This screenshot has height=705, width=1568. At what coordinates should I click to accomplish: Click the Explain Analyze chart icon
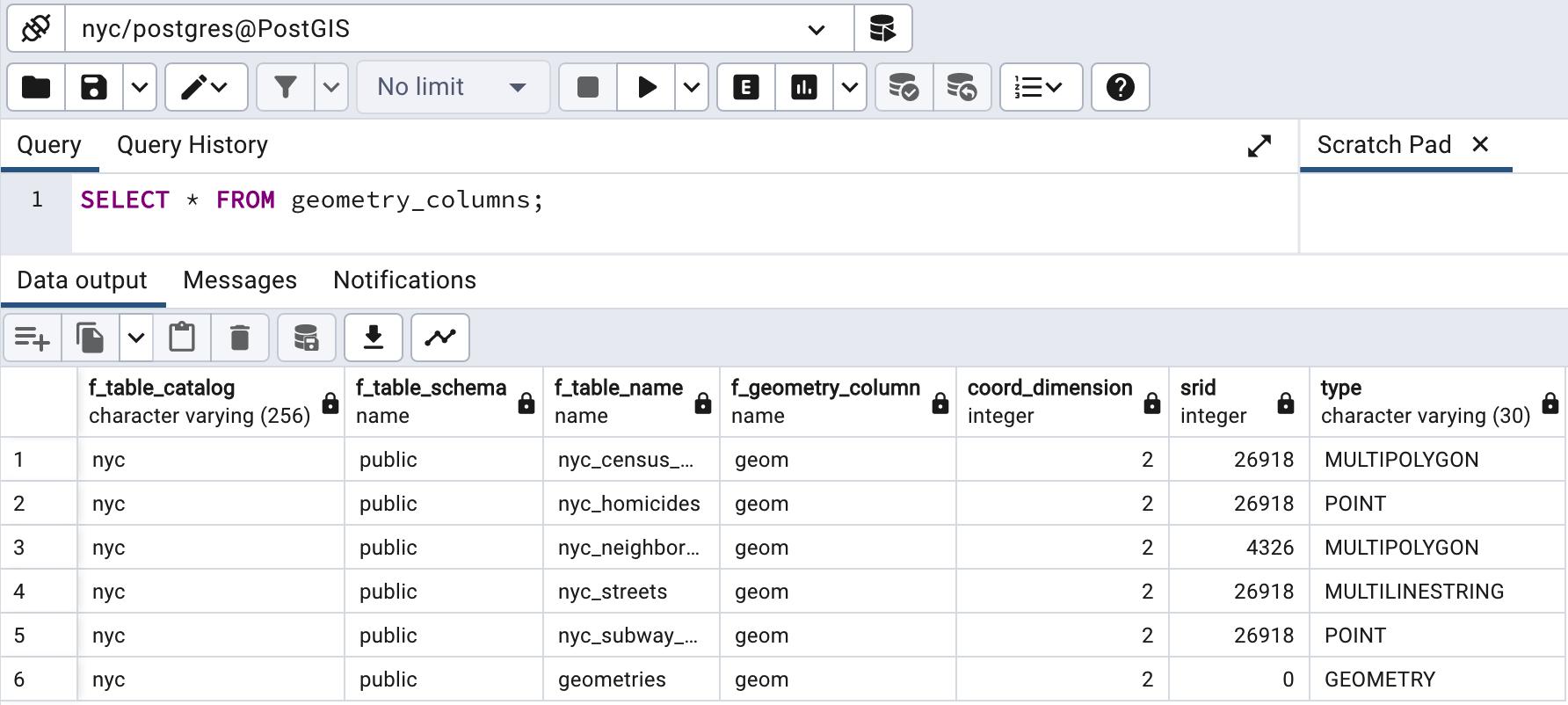804,87
